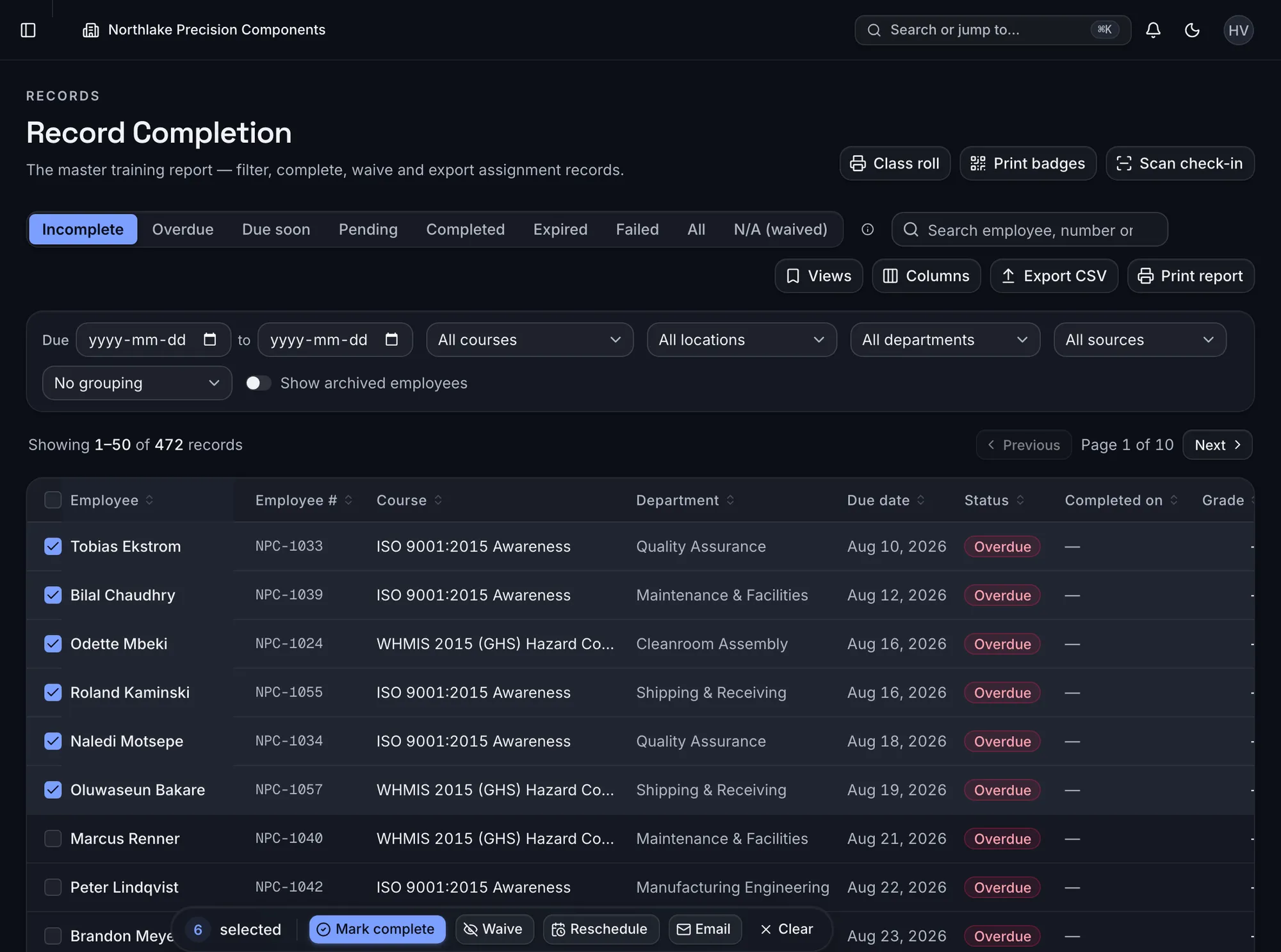Expand the All sources dropdown
The image size is (1281, 952).
(1140, 340)
